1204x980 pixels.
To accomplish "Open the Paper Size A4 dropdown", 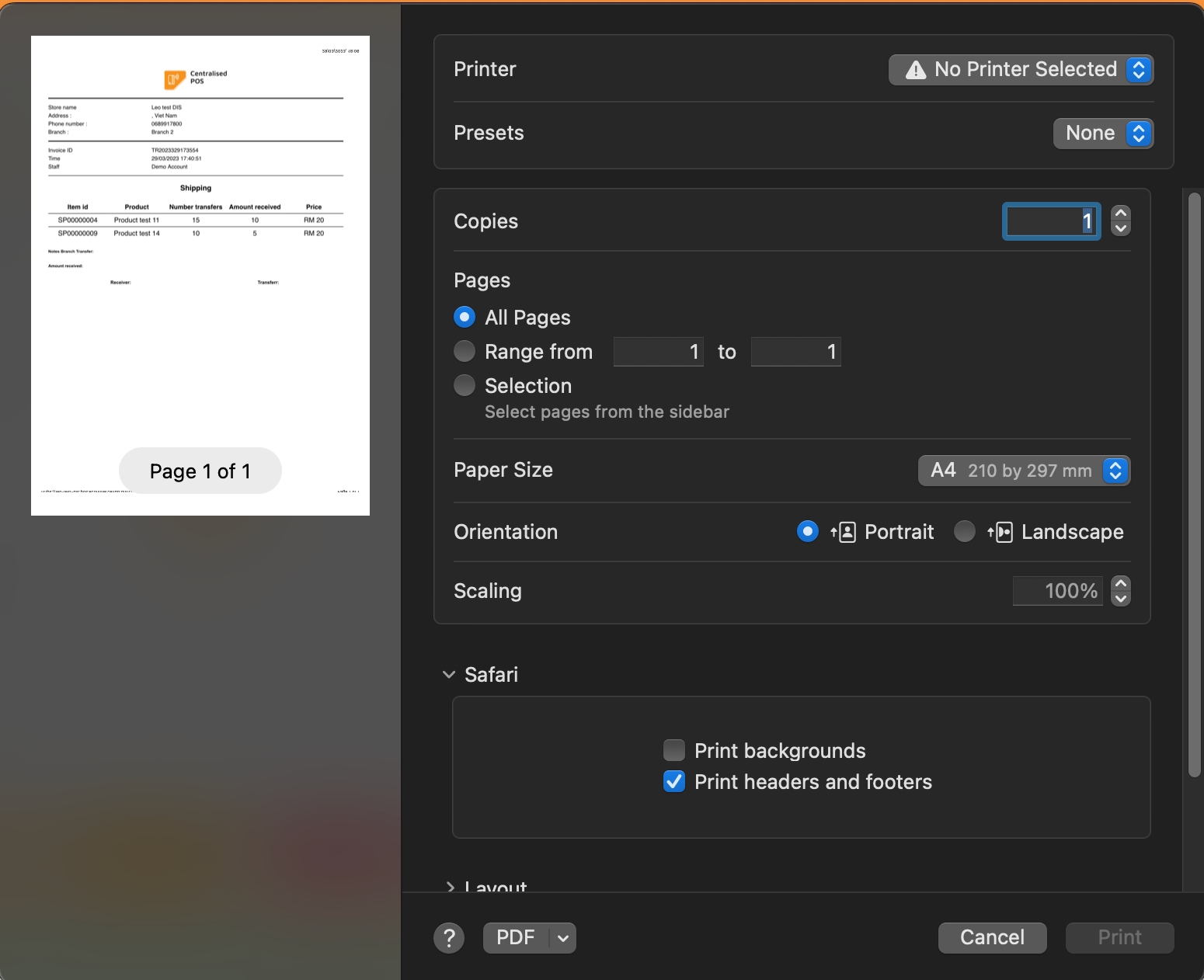I will 1024,471.
